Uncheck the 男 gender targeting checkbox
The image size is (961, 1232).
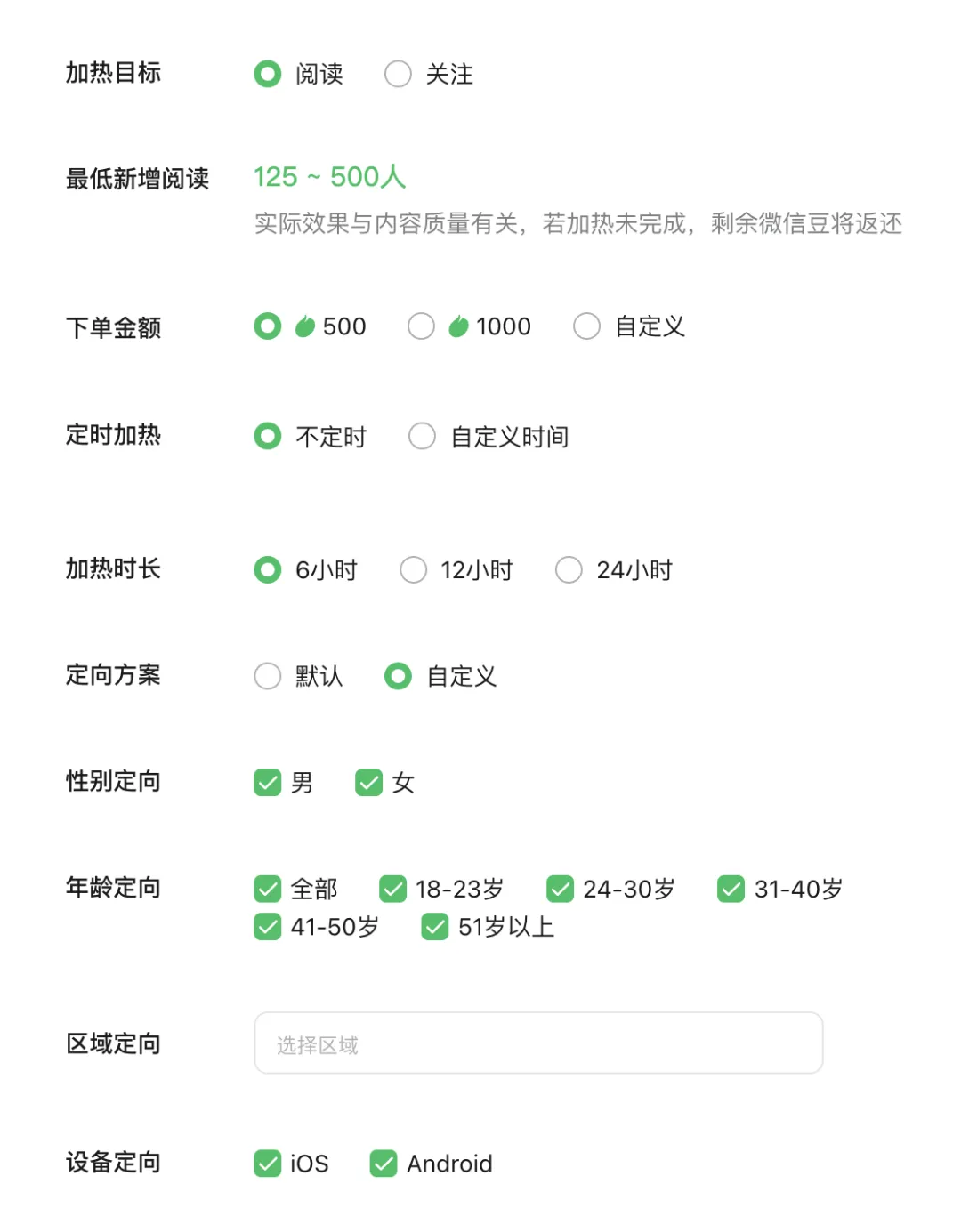pos(268,783)
